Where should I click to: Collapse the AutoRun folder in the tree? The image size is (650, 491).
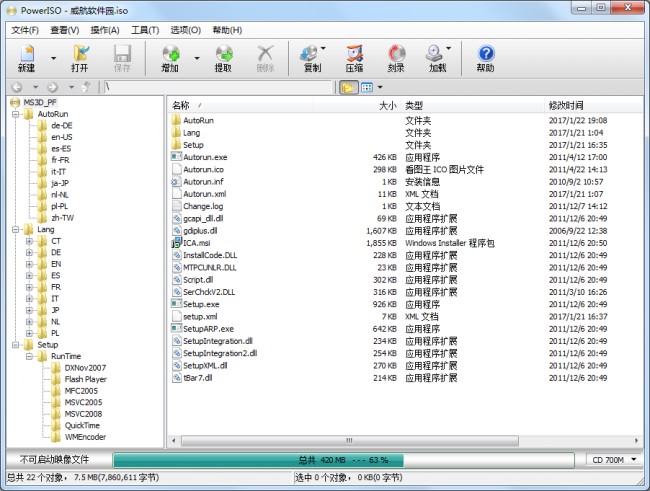click(x=15, y=114)
